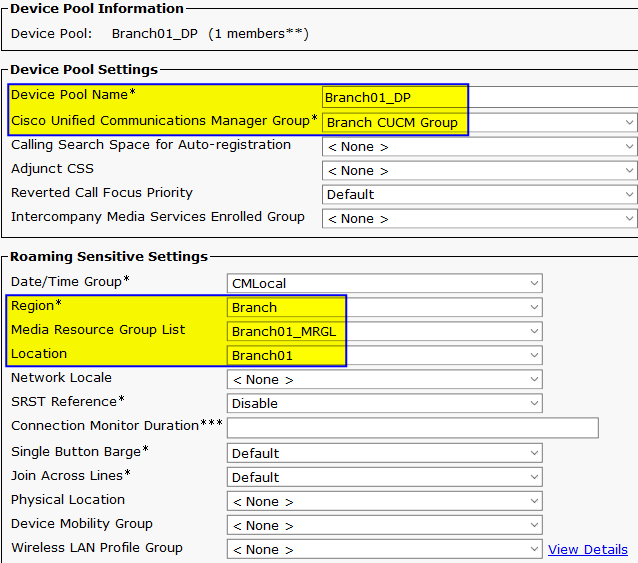Image resolution: width=638 pixels, height=563 pixels.
Task: Open Reverted Call Focus Priority dropdown
Action: (480, 194)
